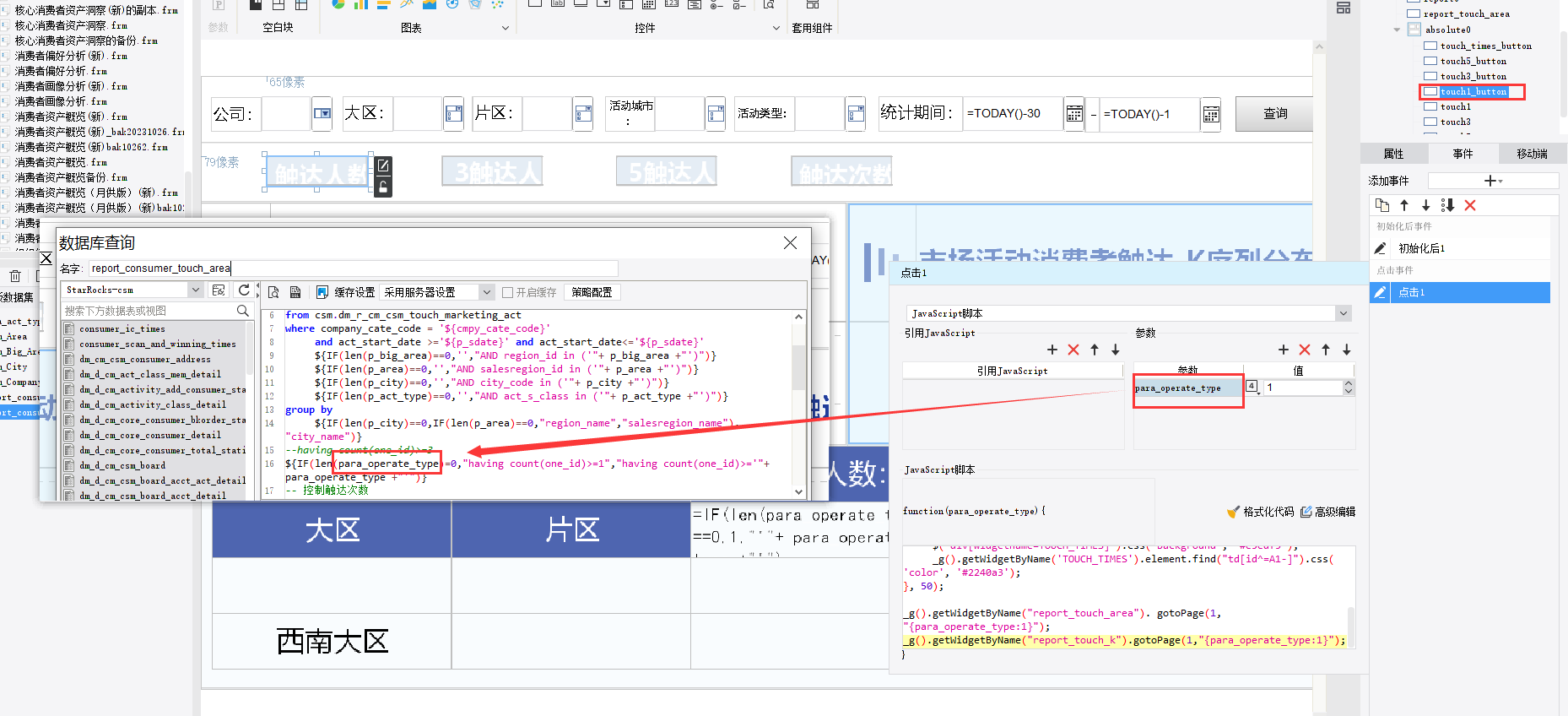Open the 采用服务器设置 dropdown
Viewport: 1568px width, 716px height.
pyautogui.click(x=486, y=292)
